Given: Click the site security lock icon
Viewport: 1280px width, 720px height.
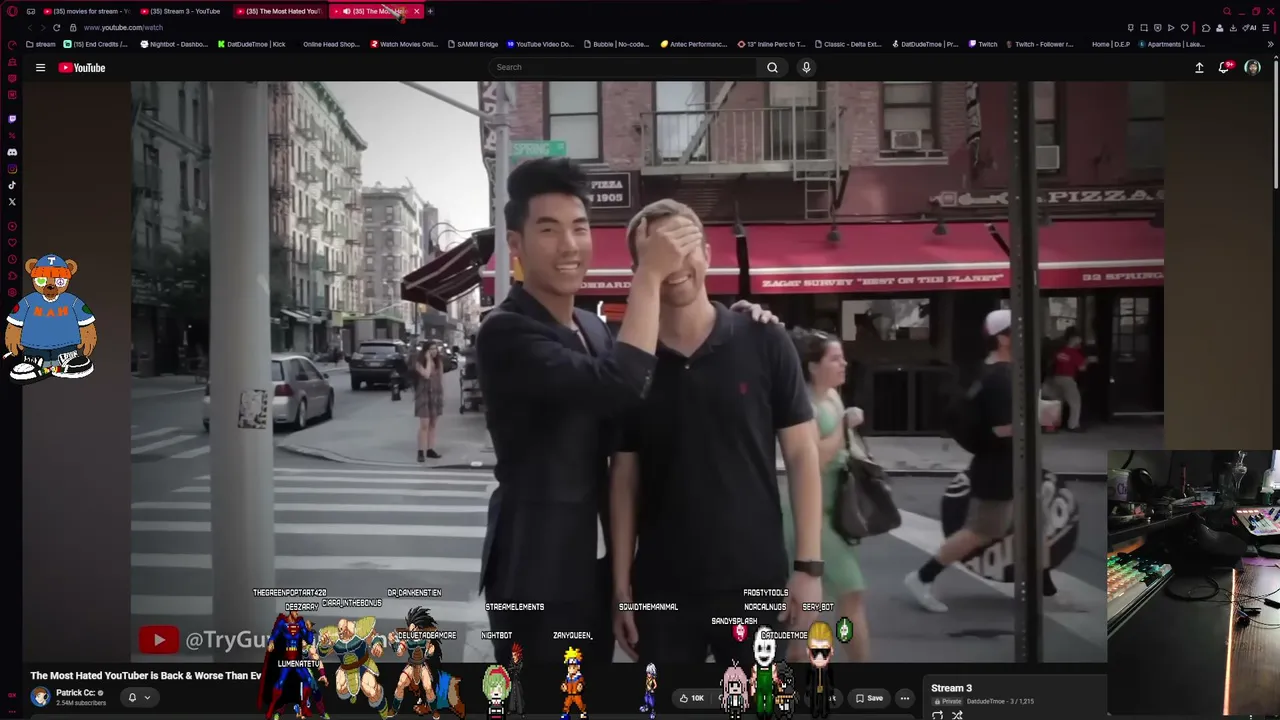Looking at the screenshot, I should (x=73, y=27).
